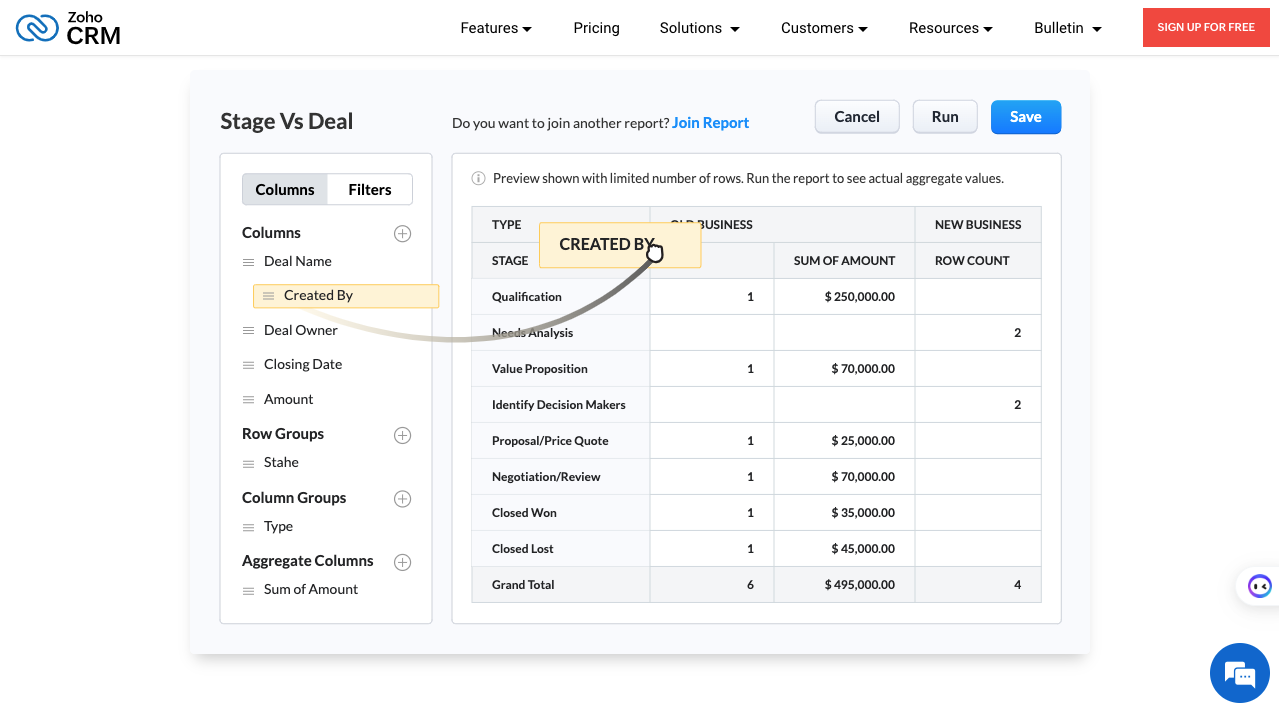
Task: Open the live chat bubble icon
Action: [x=1240, y=673]
